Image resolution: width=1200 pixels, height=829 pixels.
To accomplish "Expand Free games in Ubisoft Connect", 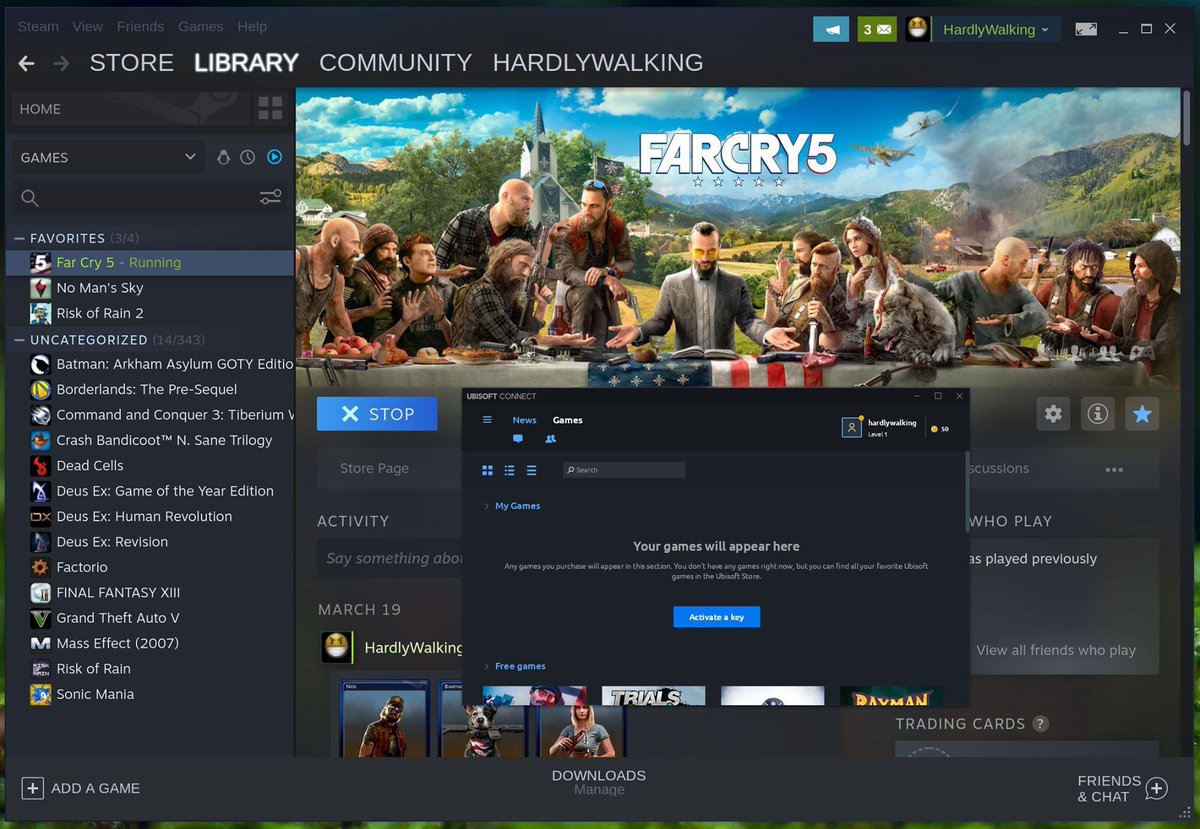I will click(514, 666).
